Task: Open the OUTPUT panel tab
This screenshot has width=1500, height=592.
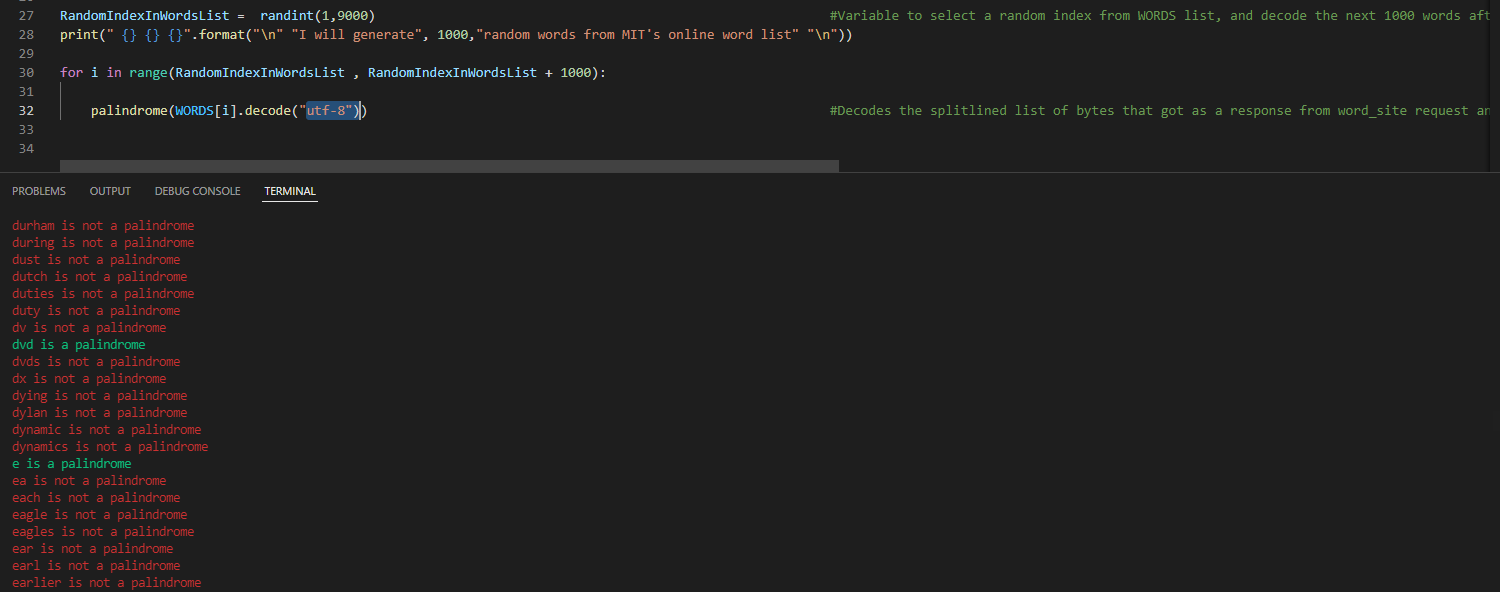Action: [109, 191]
